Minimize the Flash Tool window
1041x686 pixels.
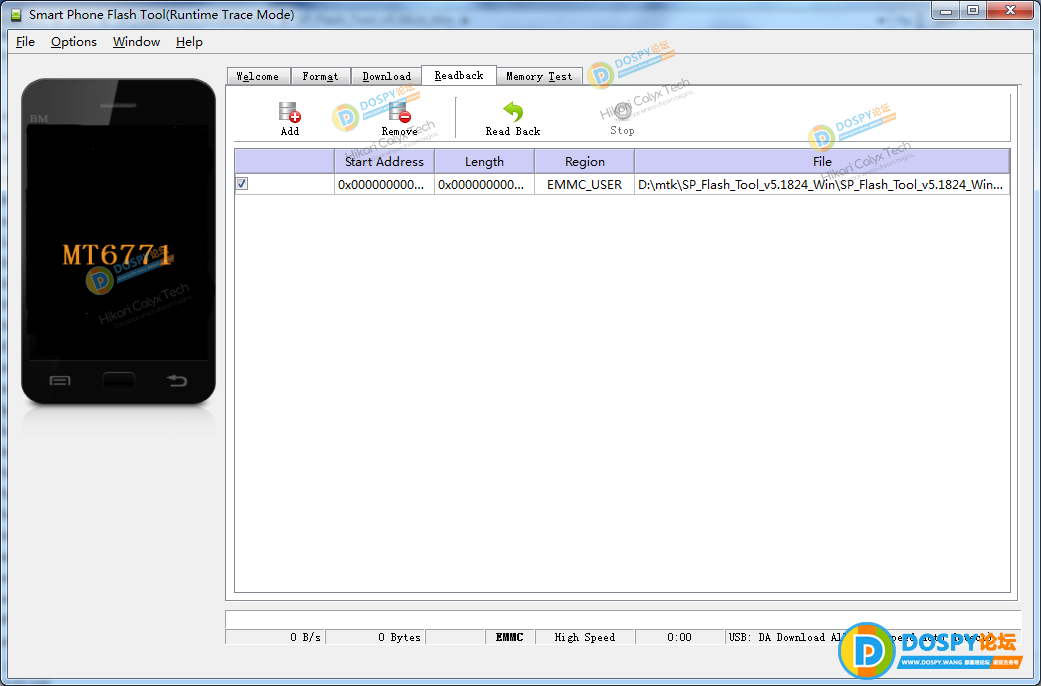point(946,11)
